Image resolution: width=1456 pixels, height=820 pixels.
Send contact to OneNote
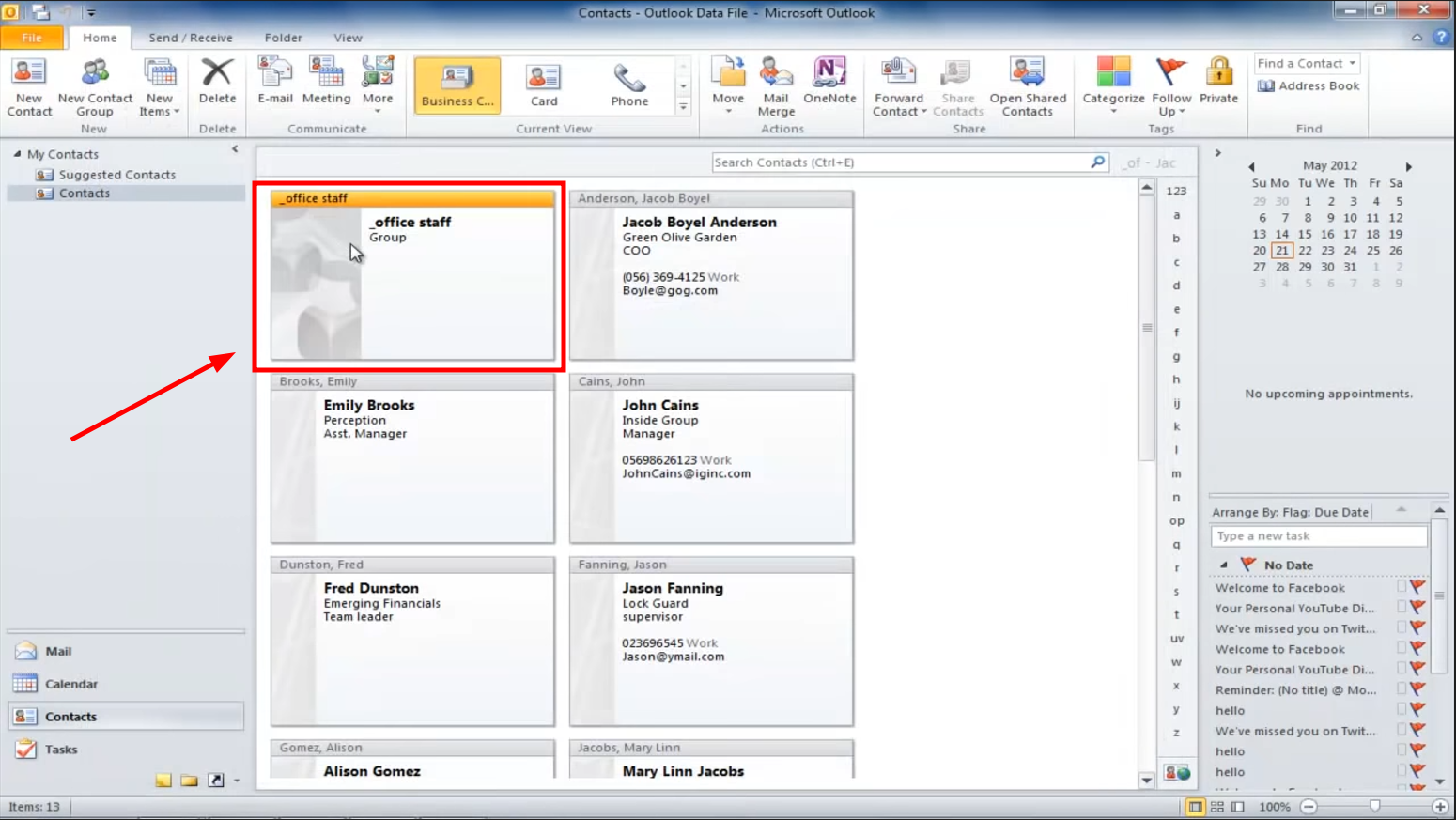829,86
